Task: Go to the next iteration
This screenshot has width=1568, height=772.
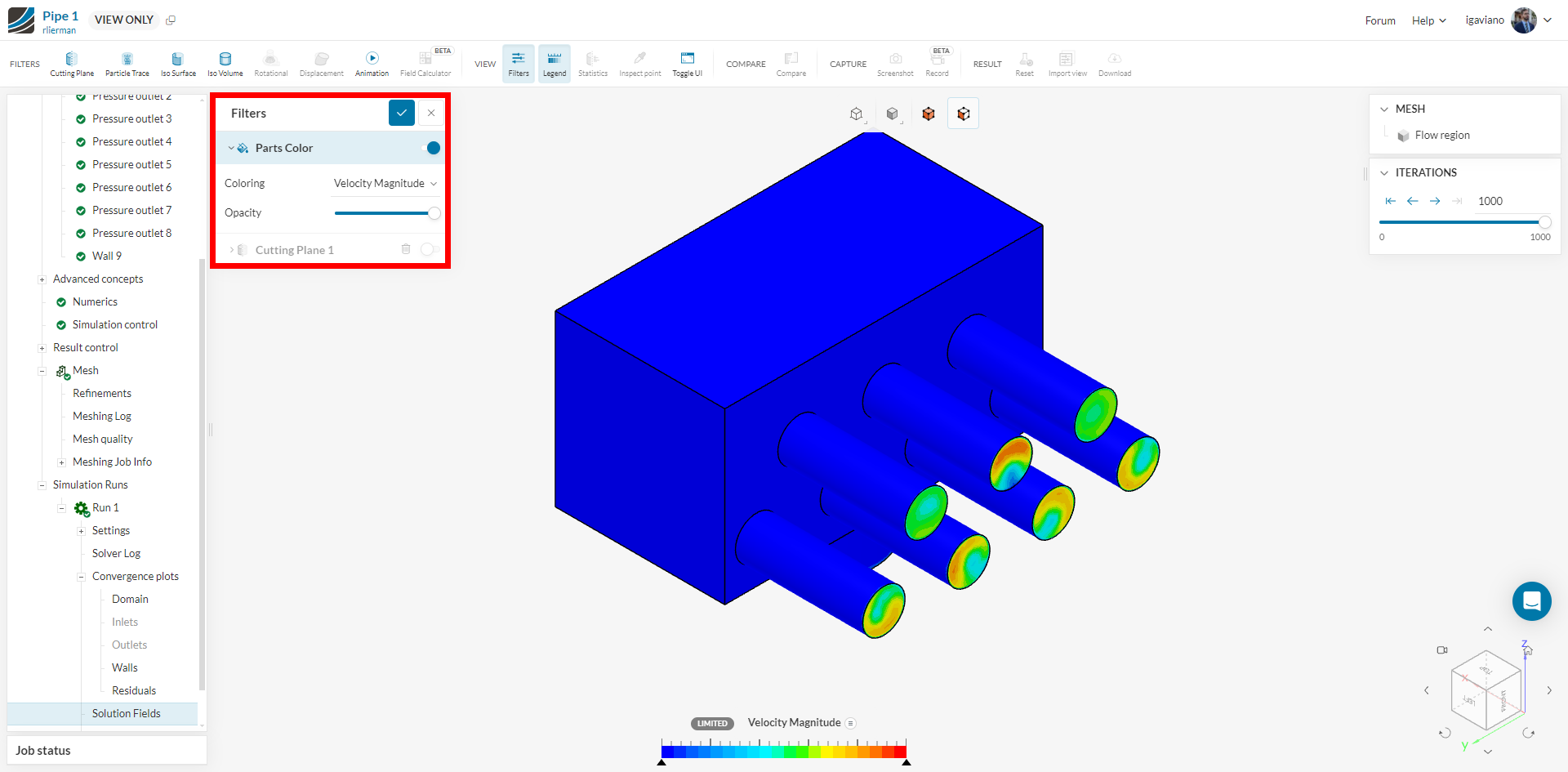Action: (1435, 201)
